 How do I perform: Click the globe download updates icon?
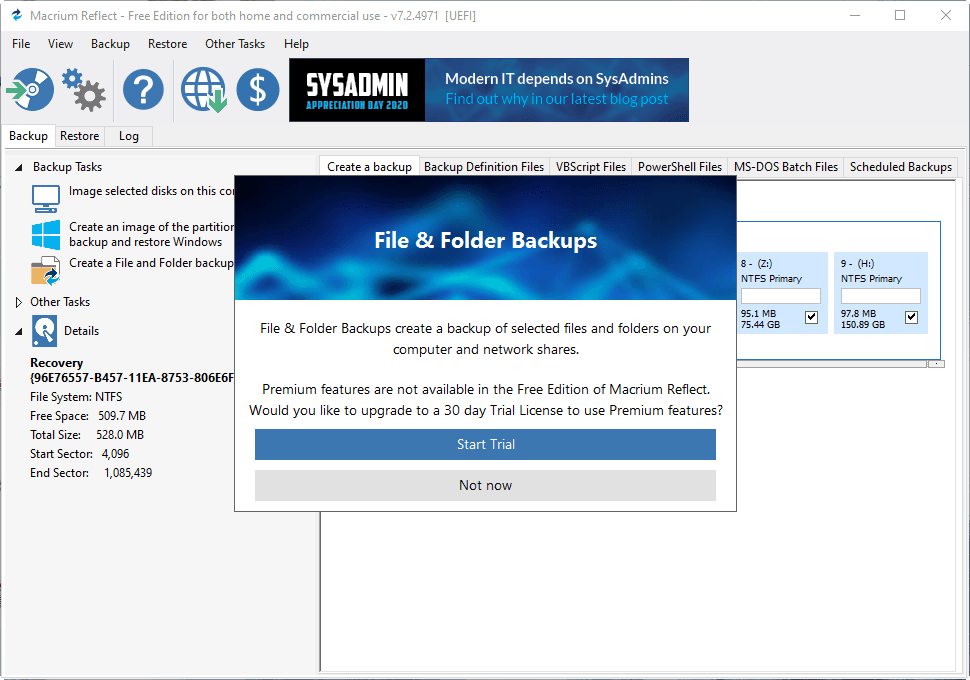(204, 90)
